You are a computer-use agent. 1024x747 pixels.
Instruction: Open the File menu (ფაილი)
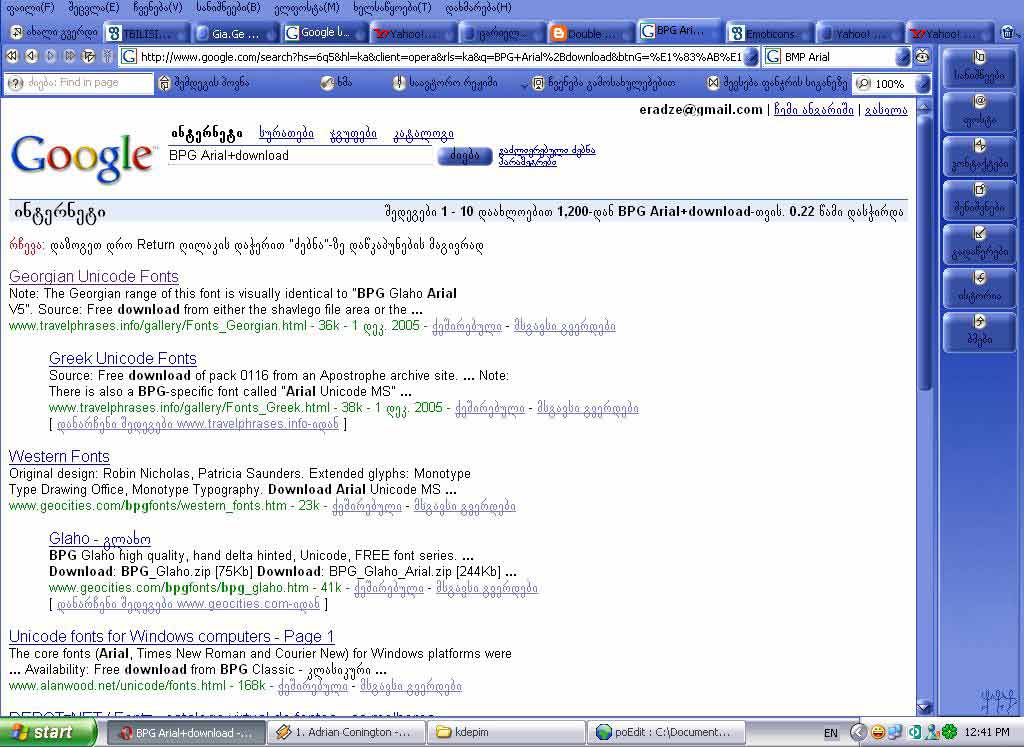pos(29,8)
